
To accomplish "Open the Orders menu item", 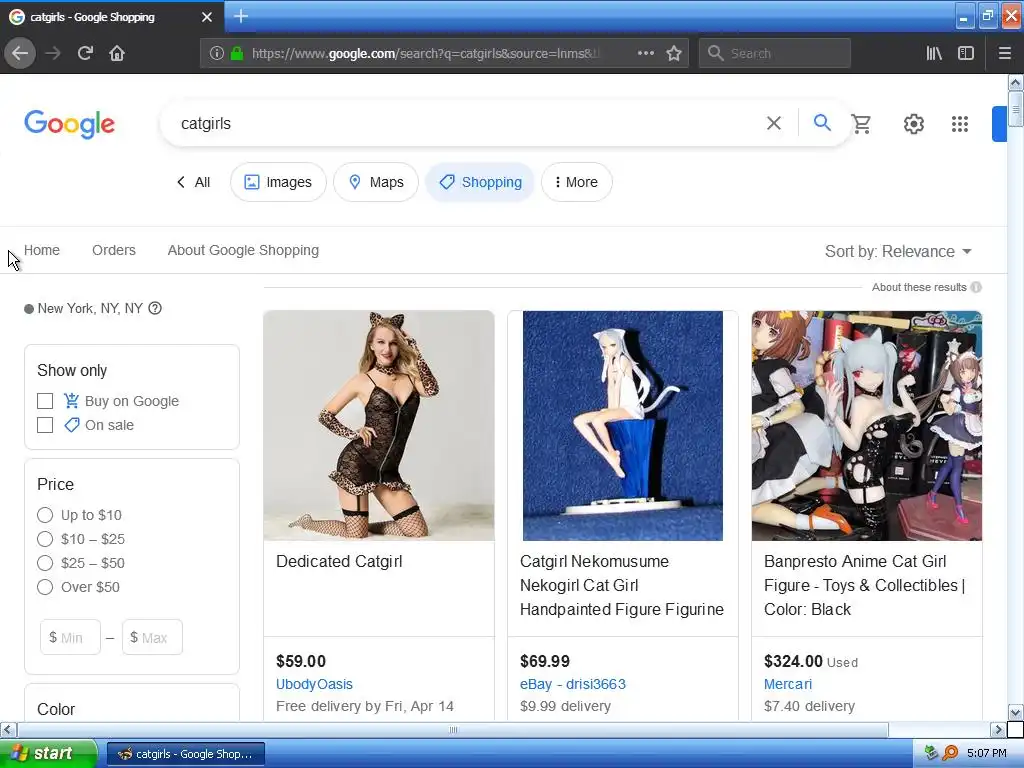I will (x=114, y=250).
